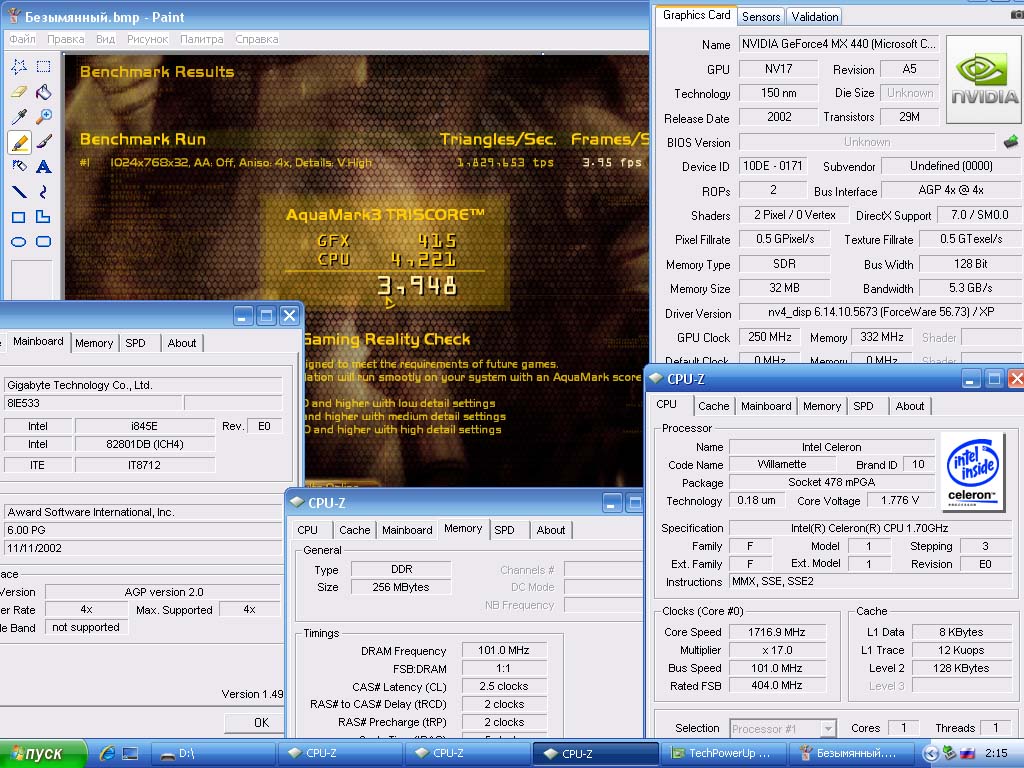Select the Graphics Card tab in GPU-Z
This screenshot has height=768, width=1024.
click(696, 15)
